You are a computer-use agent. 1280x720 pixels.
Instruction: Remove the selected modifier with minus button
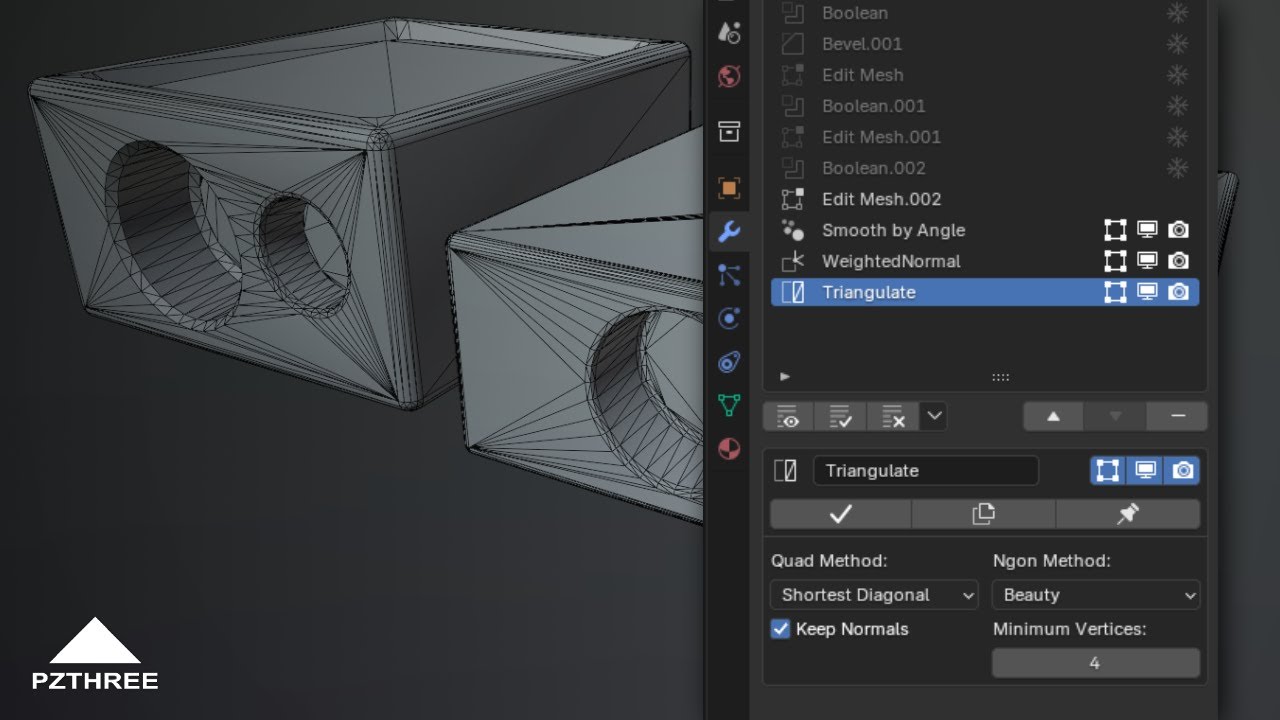pyautogui.click(x=1178, y=417)
